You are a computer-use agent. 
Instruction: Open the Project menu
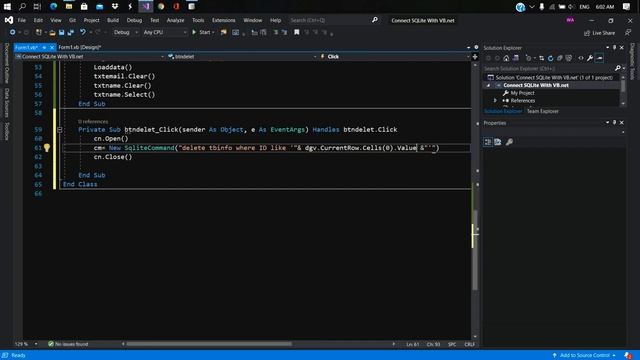(x=91, y=20)
